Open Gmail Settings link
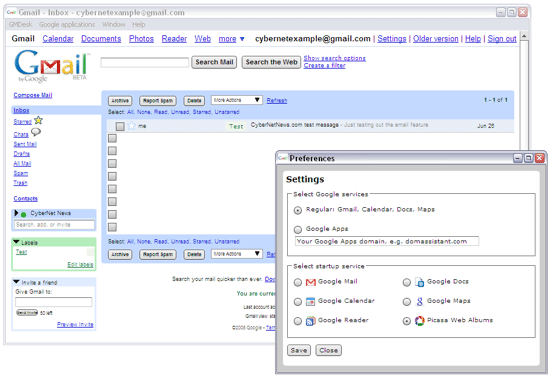Viewport: 550px width, 378px height. [391, 39]
